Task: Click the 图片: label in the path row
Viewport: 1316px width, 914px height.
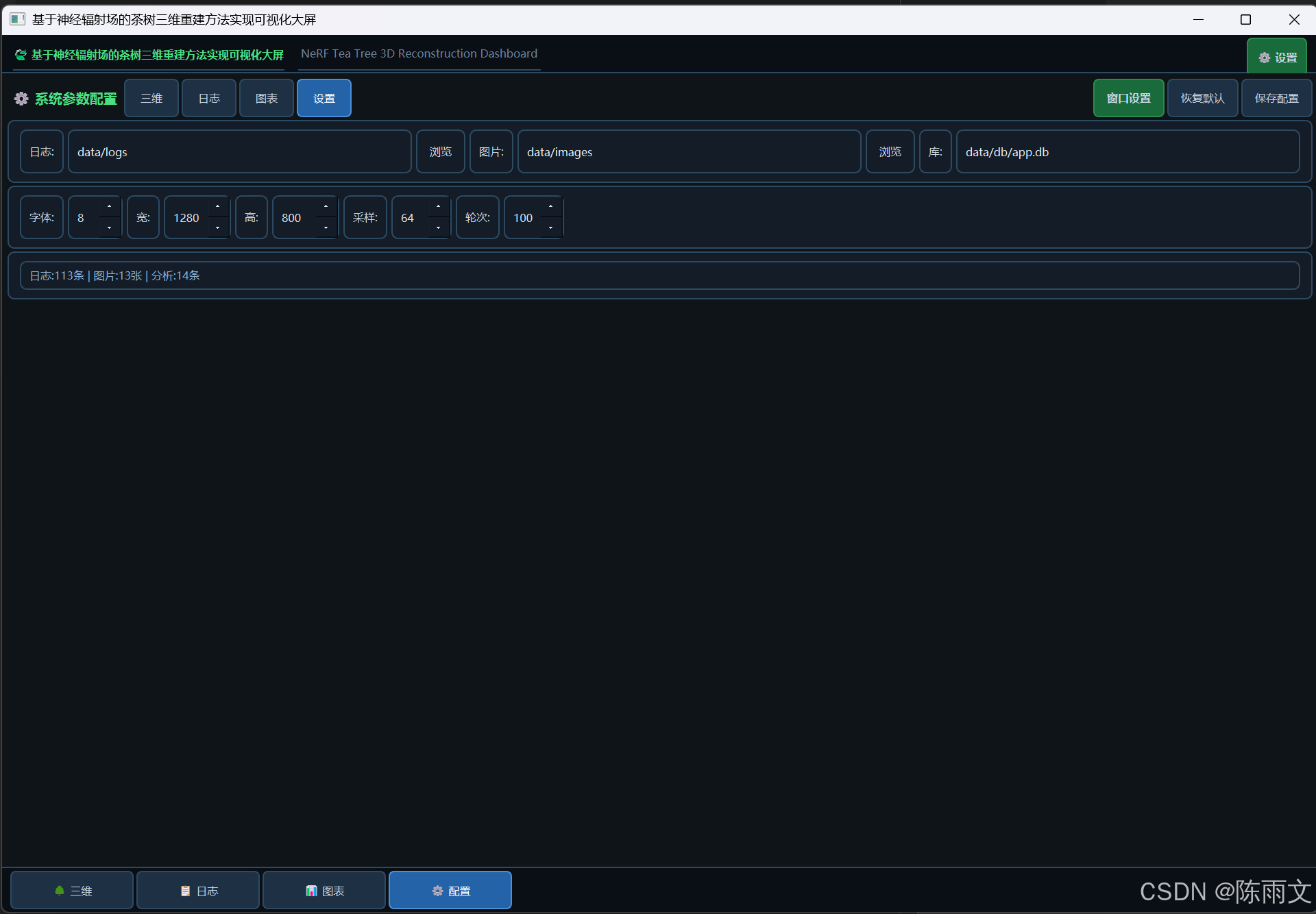Action: click(491, 151)
